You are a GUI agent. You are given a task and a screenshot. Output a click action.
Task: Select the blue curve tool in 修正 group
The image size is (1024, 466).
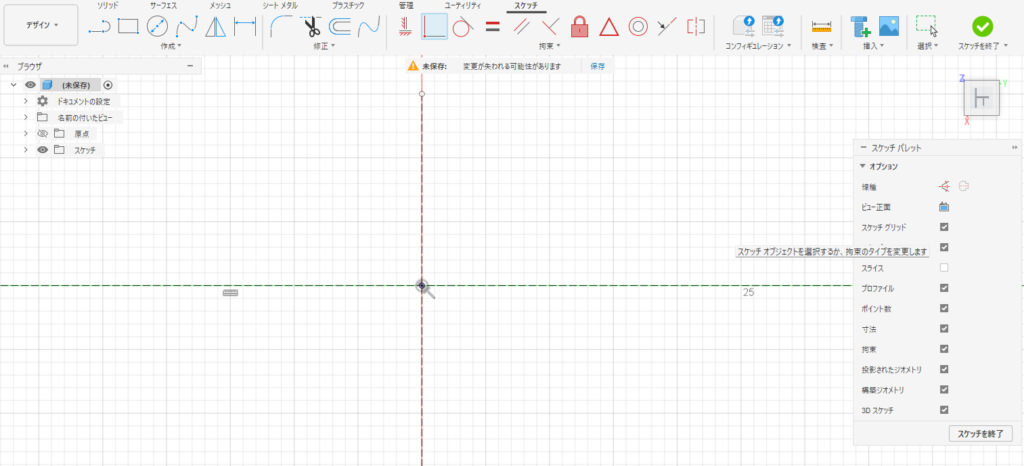369,27
